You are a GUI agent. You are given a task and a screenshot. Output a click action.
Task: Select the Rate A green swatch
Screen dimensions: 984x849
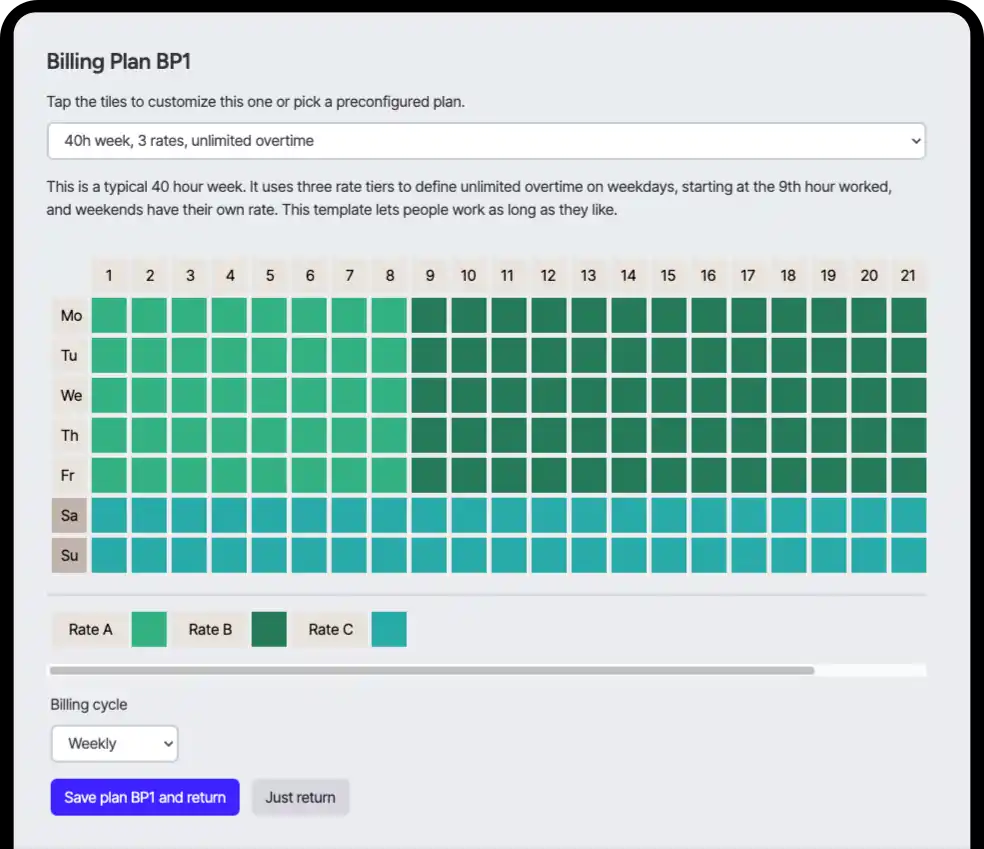[149, 630]
